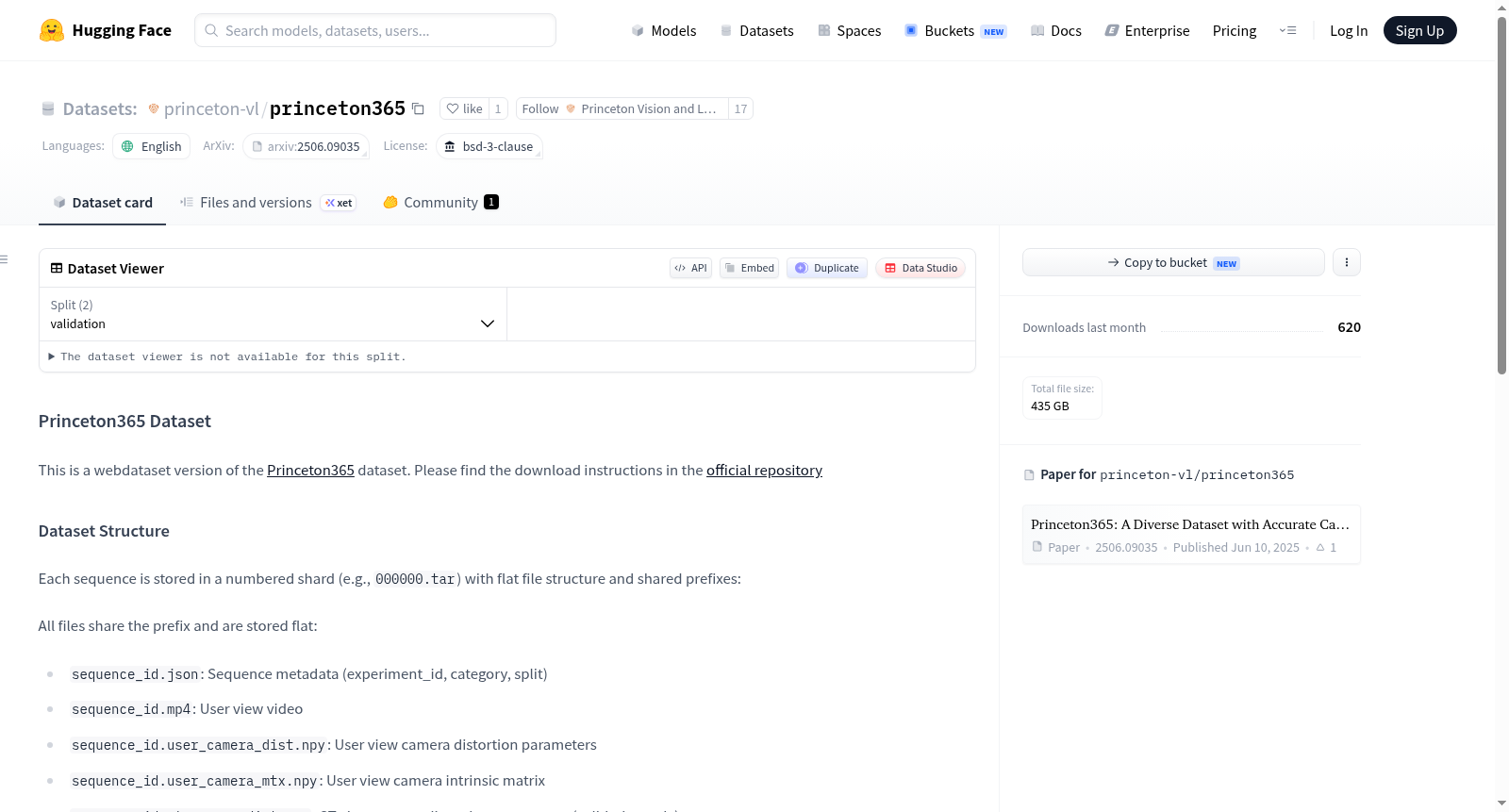The width and height of the screenshot is (1509, 812).
Task: Click the Embed button
Action: (x=749, y=268)
